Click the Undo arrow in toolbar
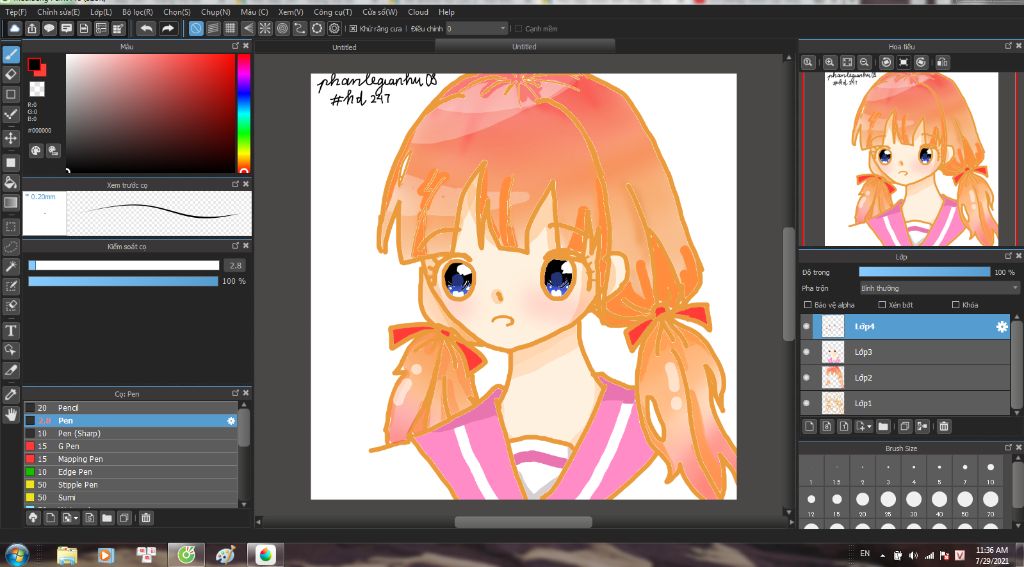1024x567 pixels. (x=146, y=28)
